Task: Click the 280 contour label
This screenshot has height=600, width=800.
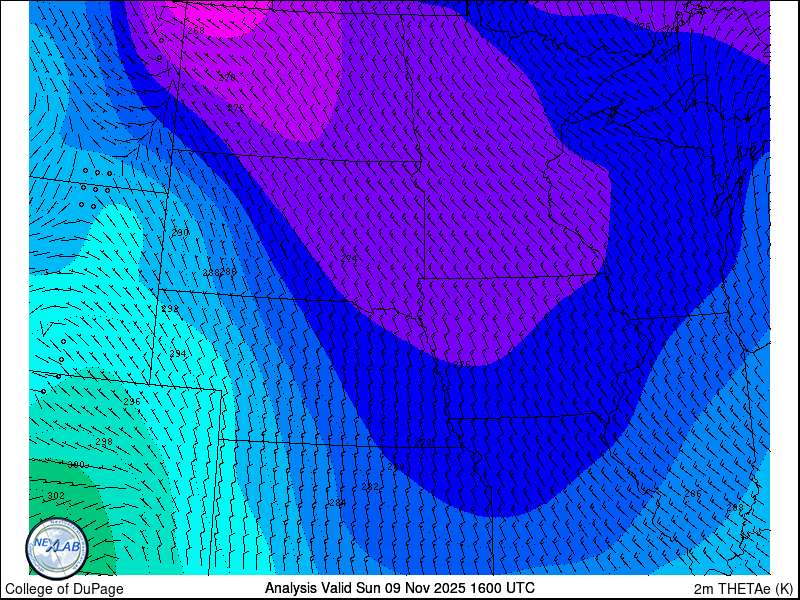Action: point(395,467)
